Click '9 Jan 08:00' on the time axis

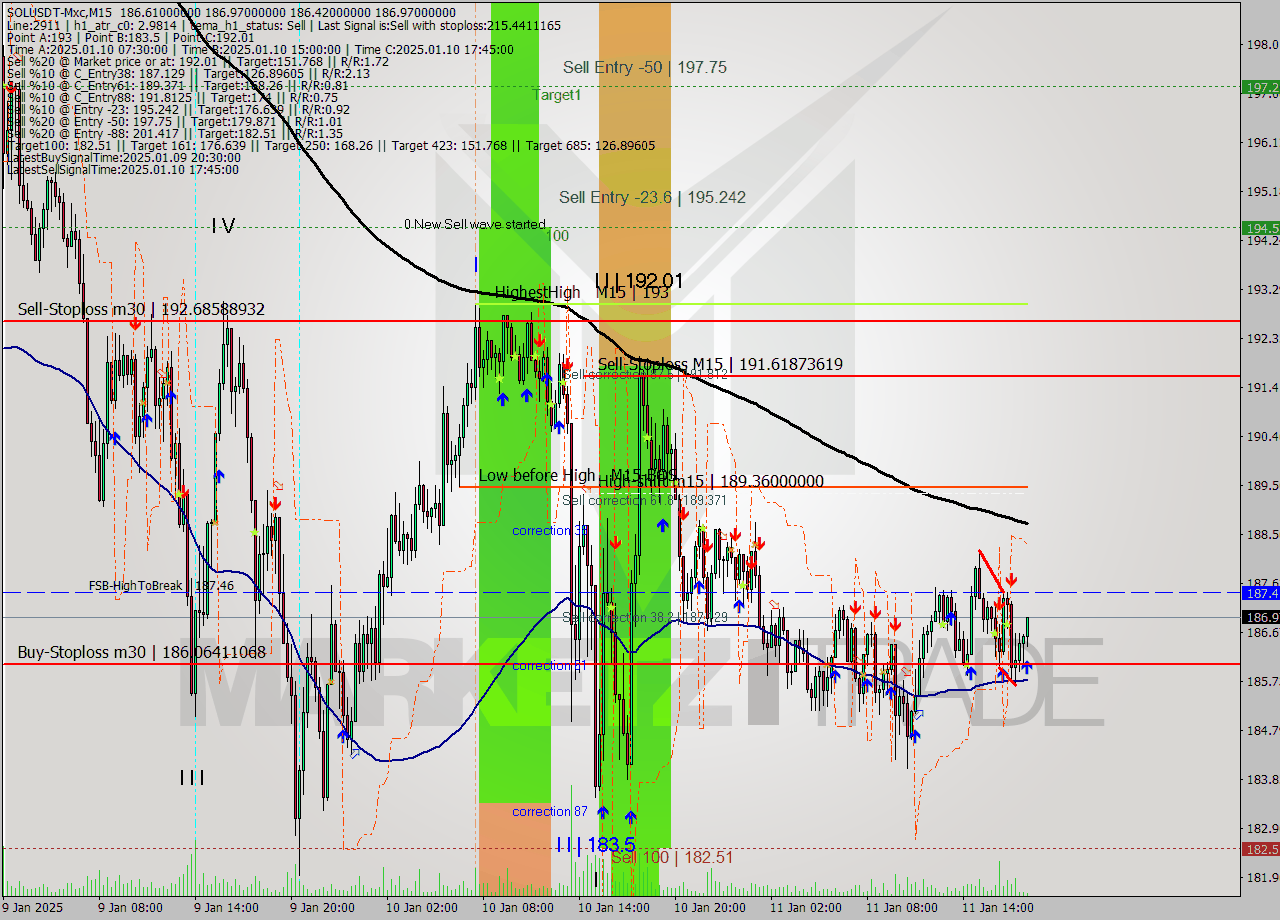(x=130, y=908)
